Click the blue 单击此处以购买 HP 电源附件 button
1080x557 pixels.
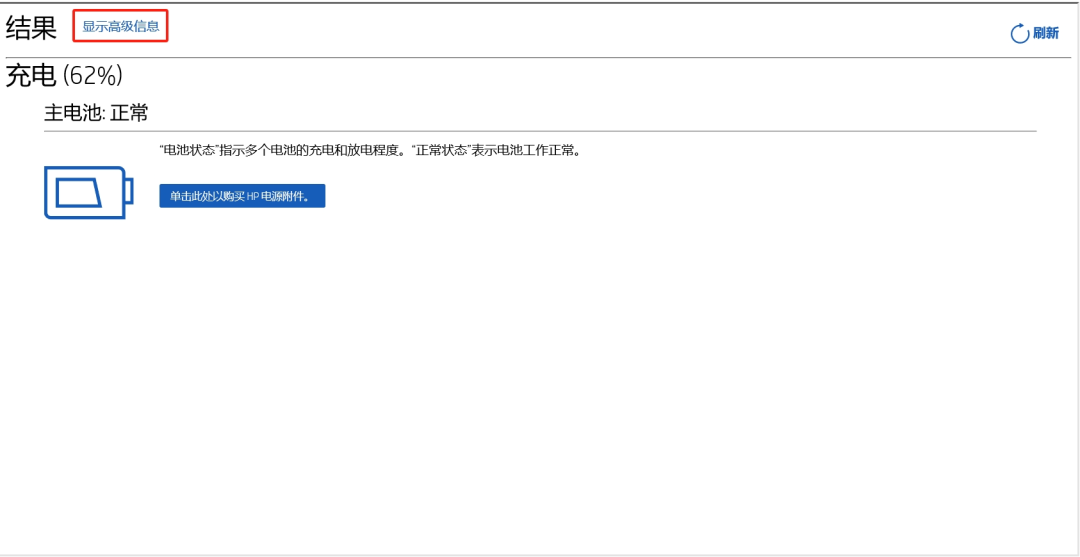[242, 196]
